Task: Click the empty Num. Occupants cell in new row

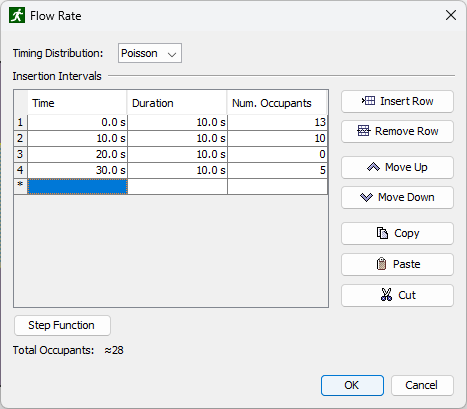Action: click(x=277, y=186)
